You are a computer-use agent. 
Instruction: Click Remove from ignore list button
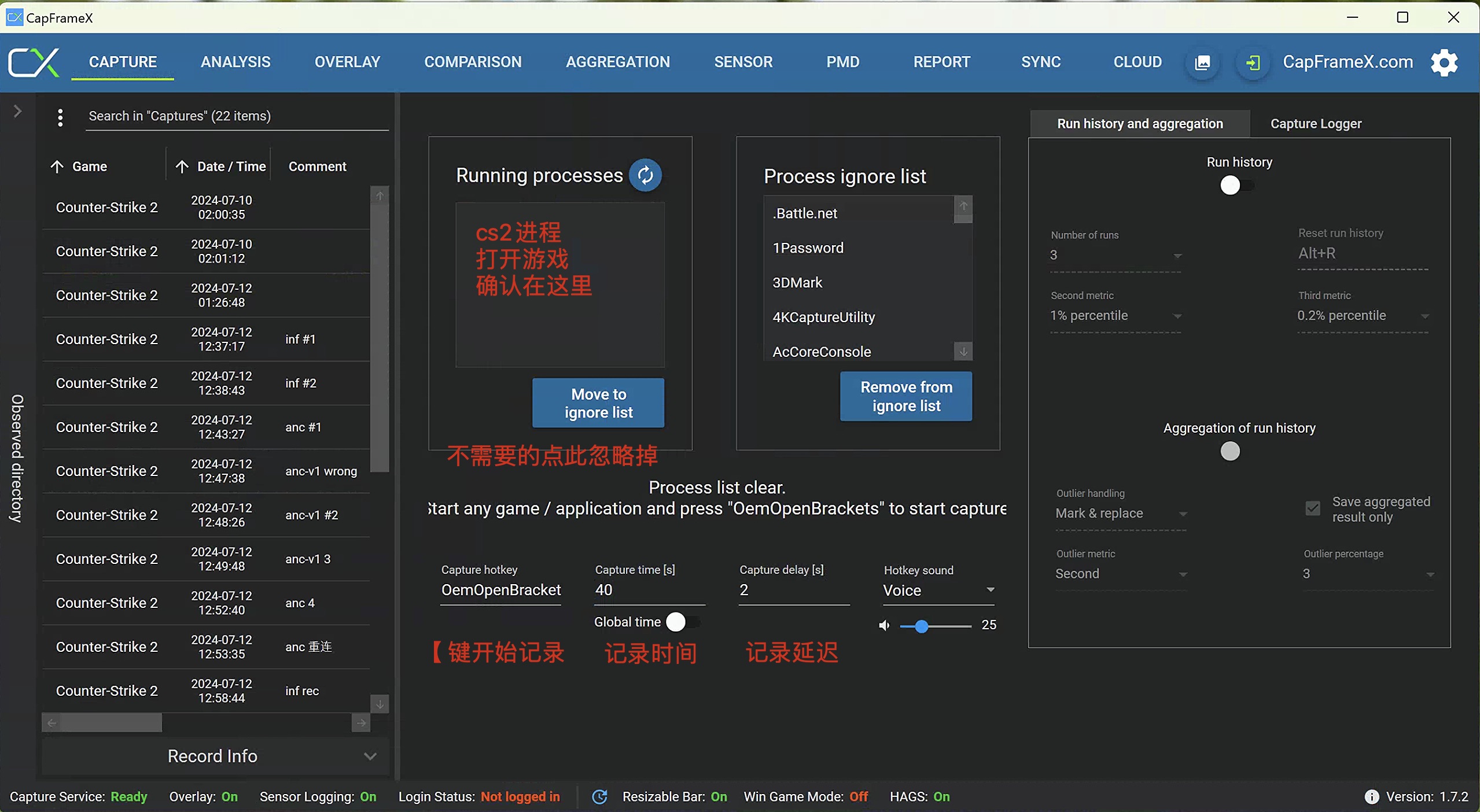click(x=906, y=396)
